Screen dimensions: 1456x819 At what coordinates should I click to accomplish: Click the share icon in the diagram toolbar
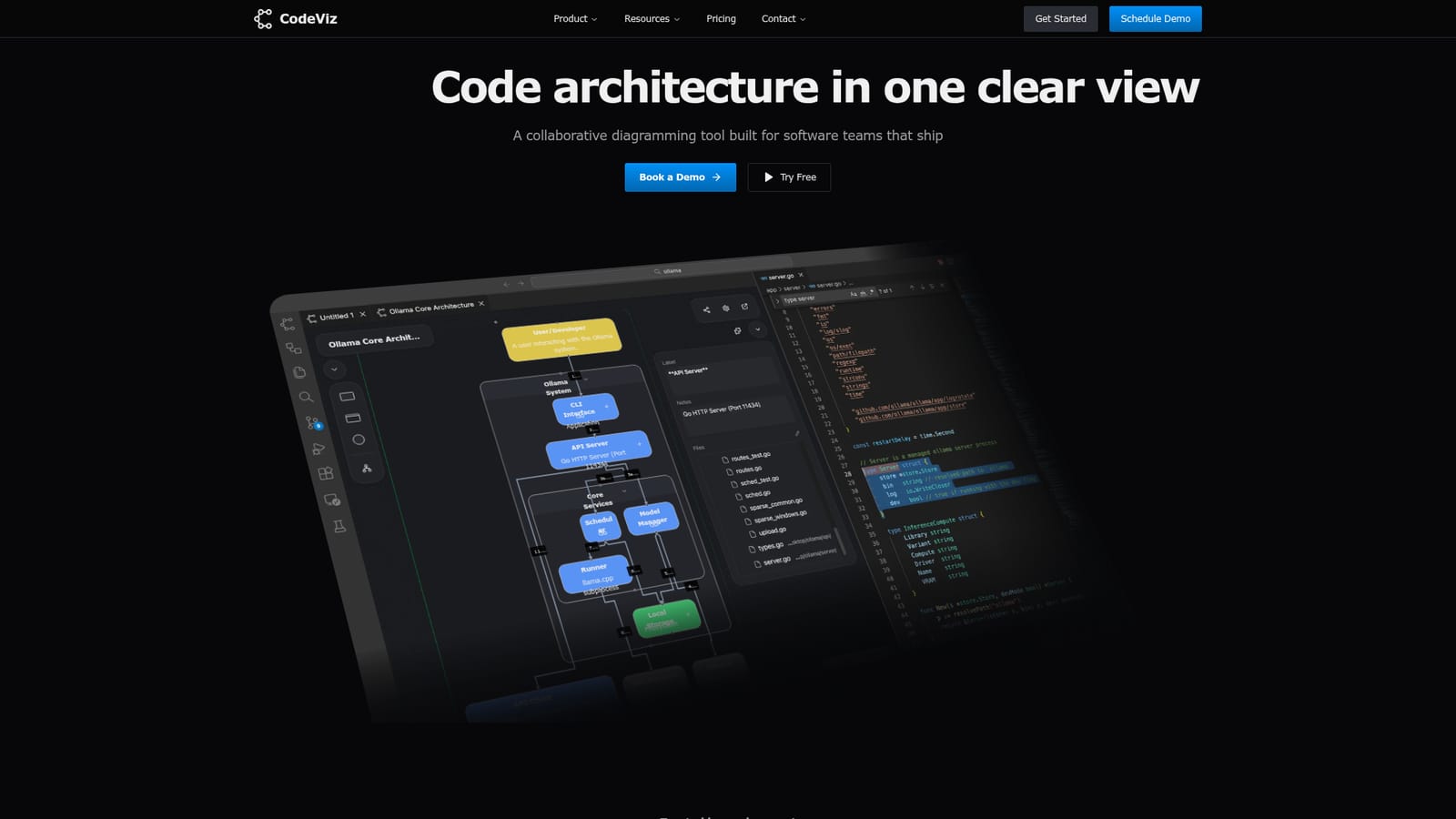pos(706,310)
